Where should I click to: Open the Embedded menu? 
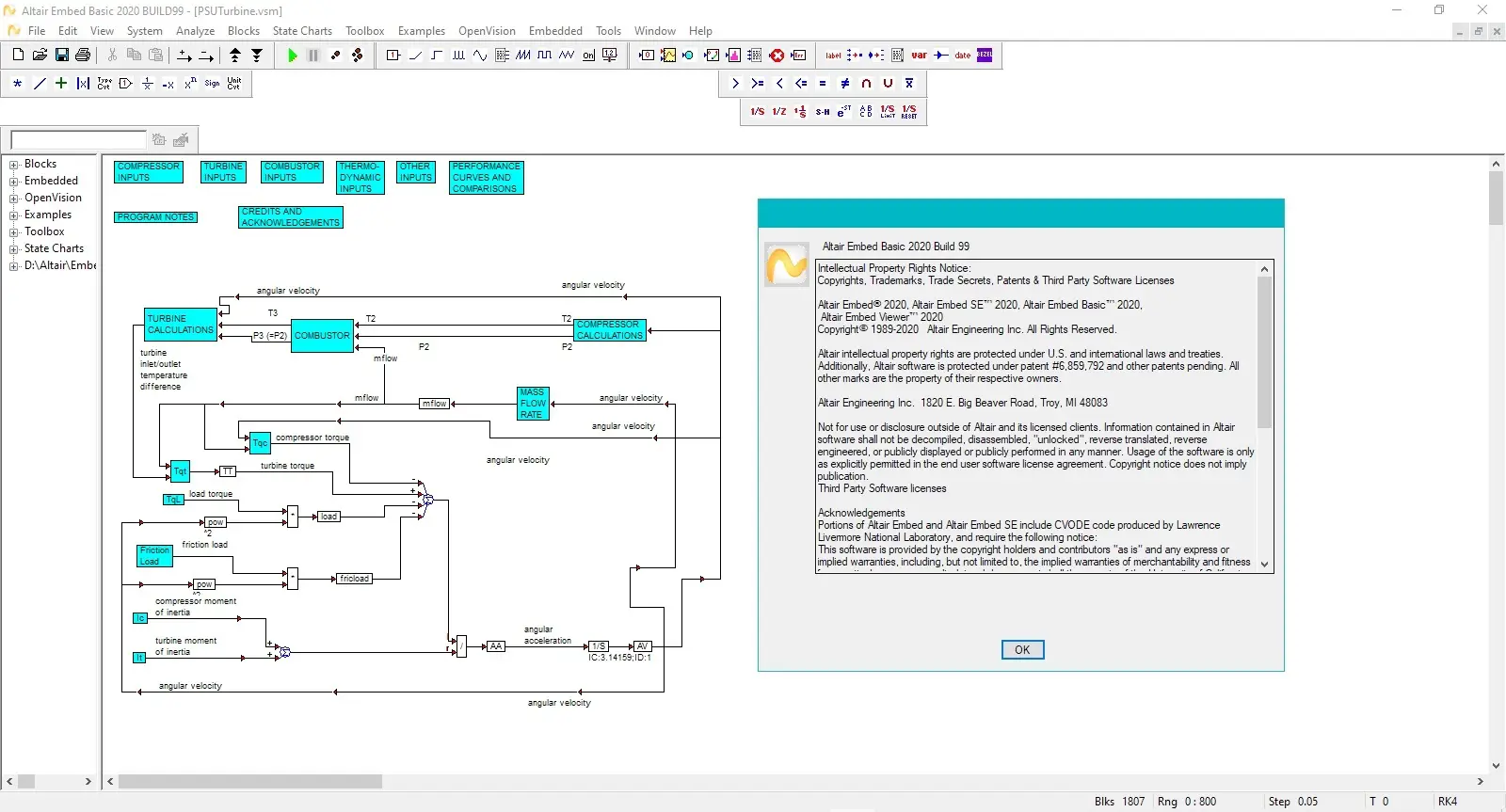[x=555, y=31]
